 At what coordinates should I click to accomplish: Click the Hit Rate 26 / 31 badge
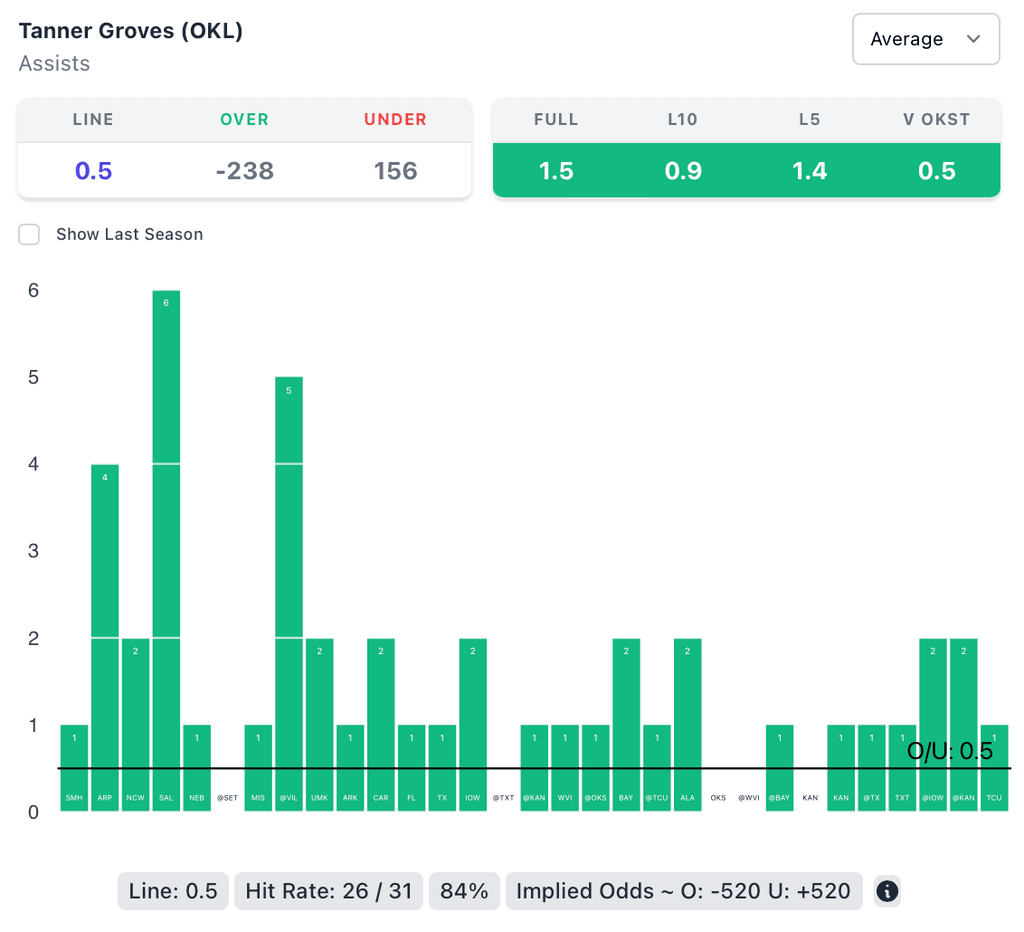tap(328, 891)
